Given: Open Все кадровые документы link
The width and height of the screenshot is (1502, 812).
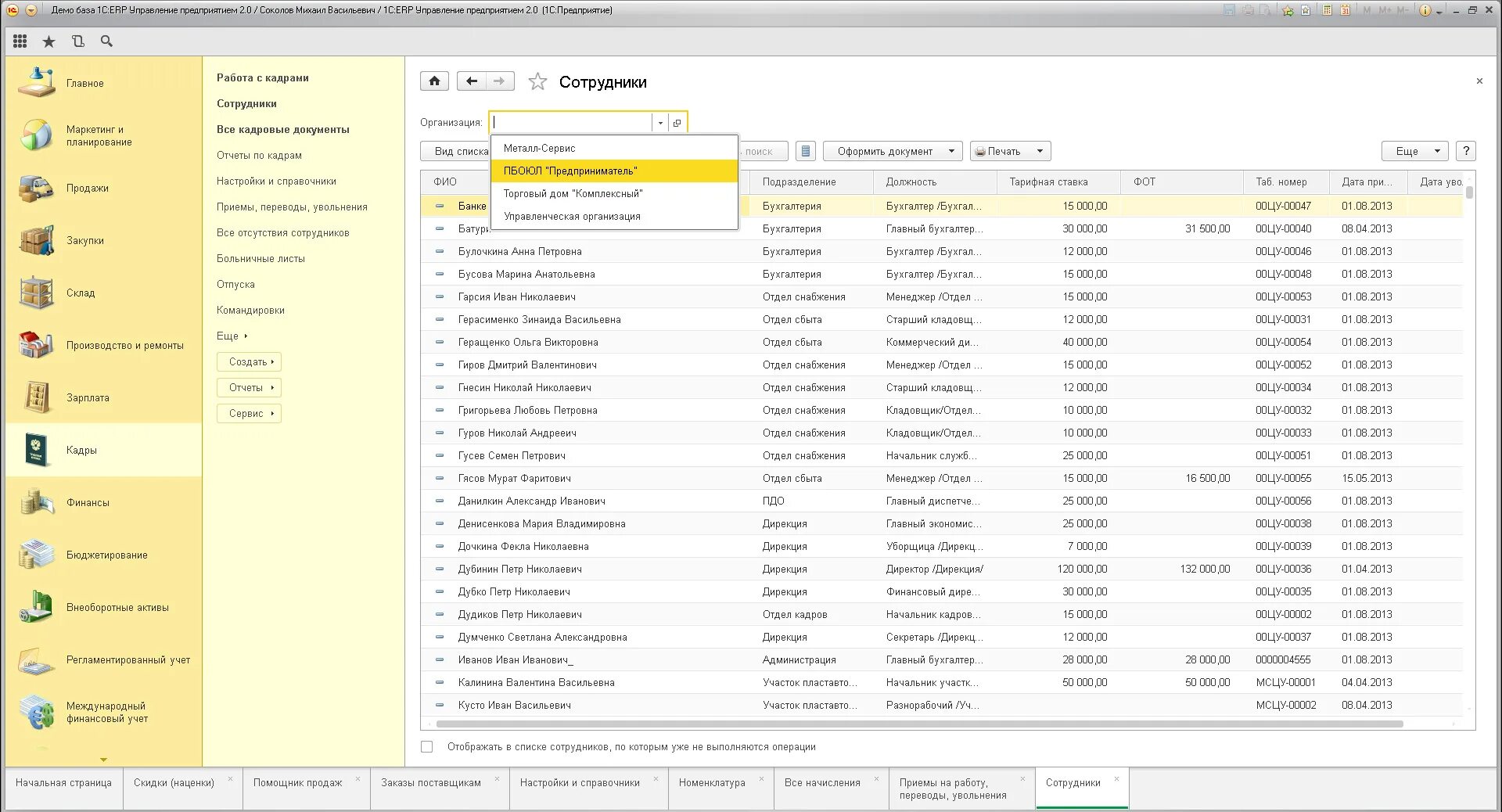Looking at the screenshot, I should click(283, 130).
